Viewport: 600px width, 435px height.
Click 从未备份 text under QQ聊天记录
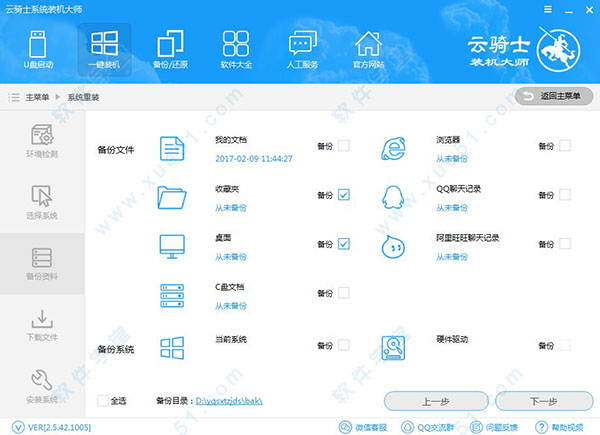[x=452, y=208]
